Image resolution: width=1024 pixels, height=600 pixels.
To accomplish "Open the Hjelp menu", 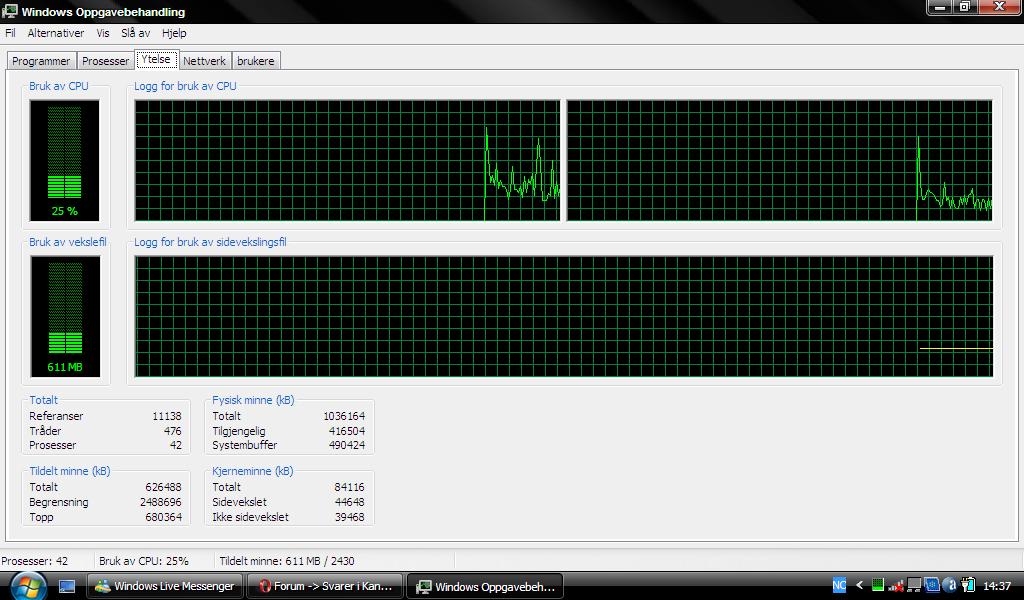I will click(174, 33).
